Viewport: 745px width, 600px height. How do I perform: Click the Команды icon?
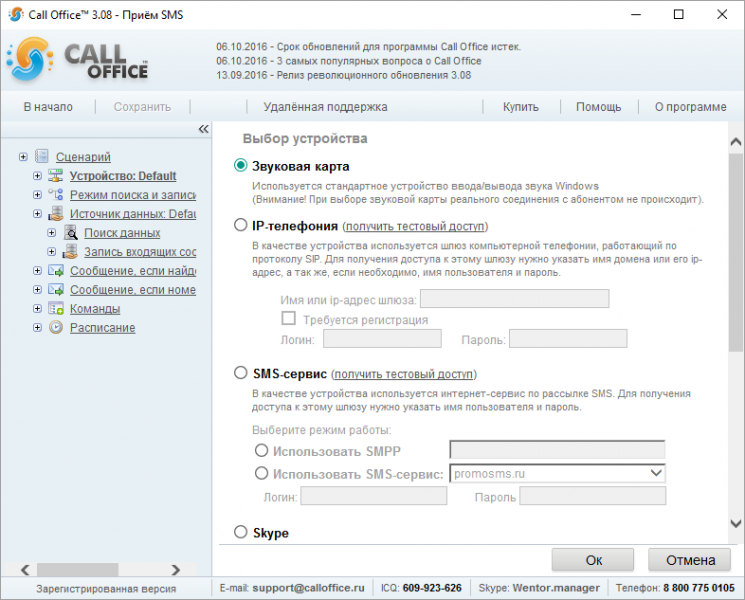[56, 309]
